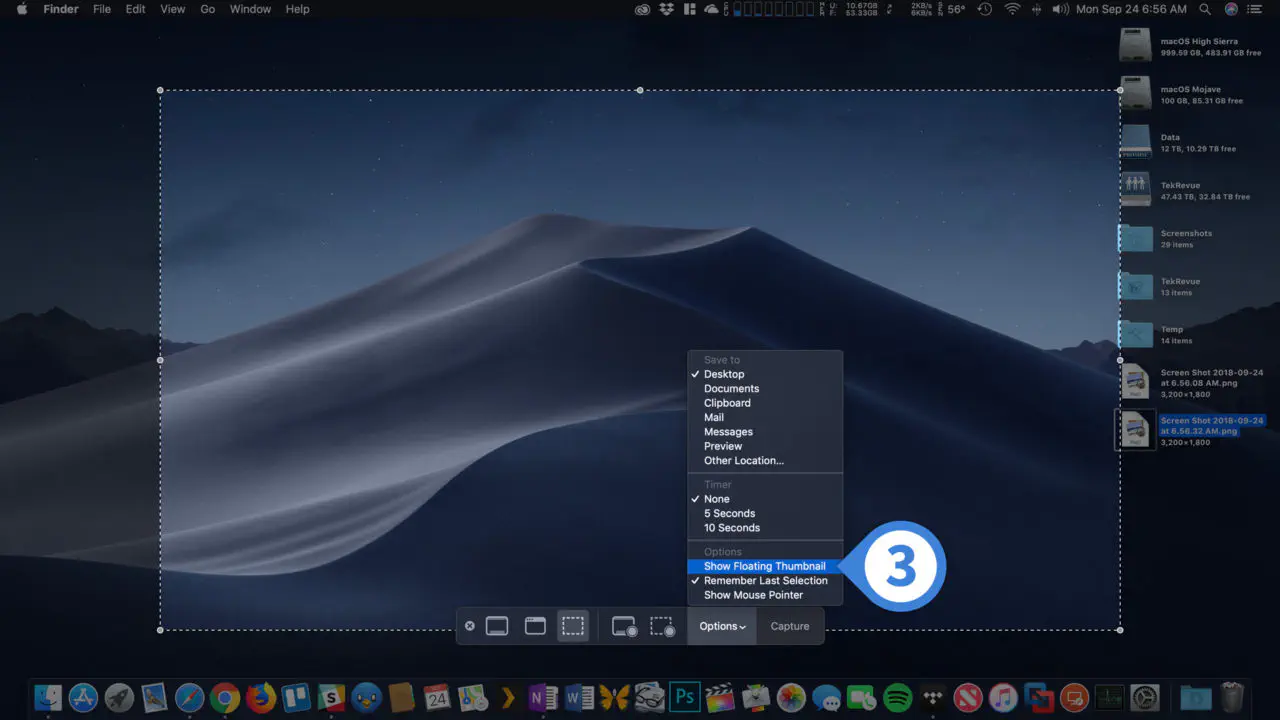Open Photos app from the Dock

point(791,697)
